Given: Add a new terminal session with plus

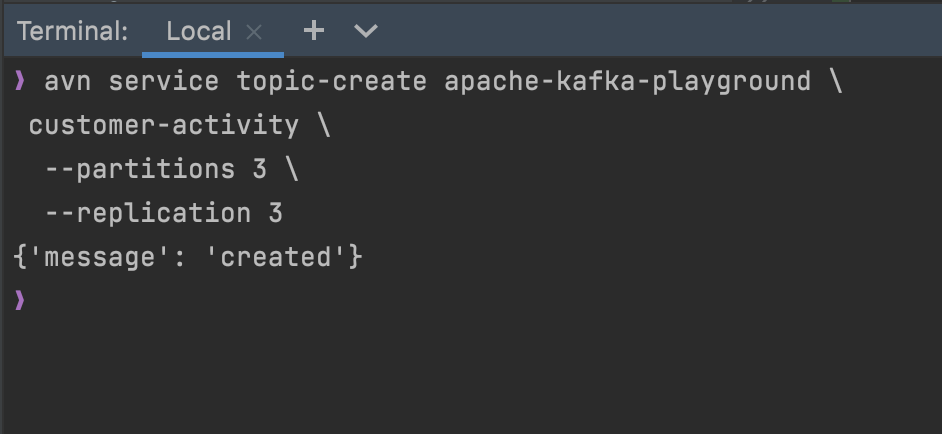Looking at the screenshot, I should point(314,31).
